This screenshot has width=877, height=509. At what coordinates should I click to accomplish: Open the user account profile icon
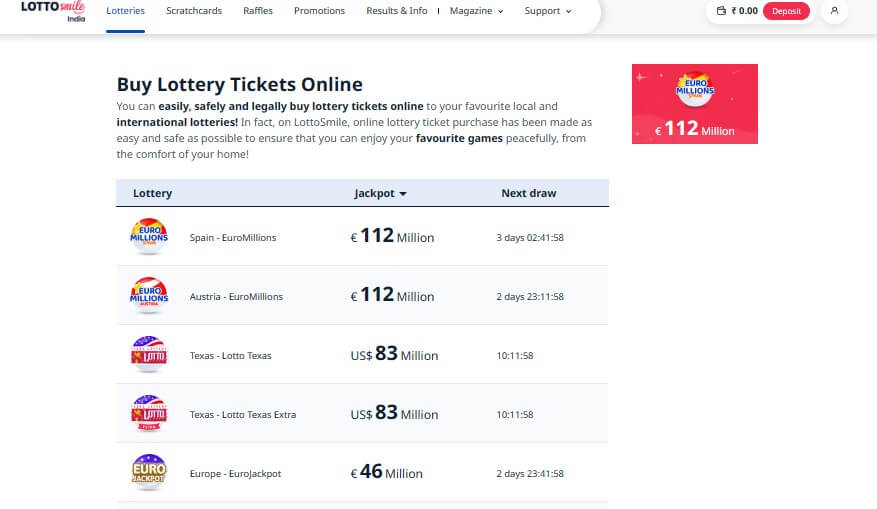[834, 11]
